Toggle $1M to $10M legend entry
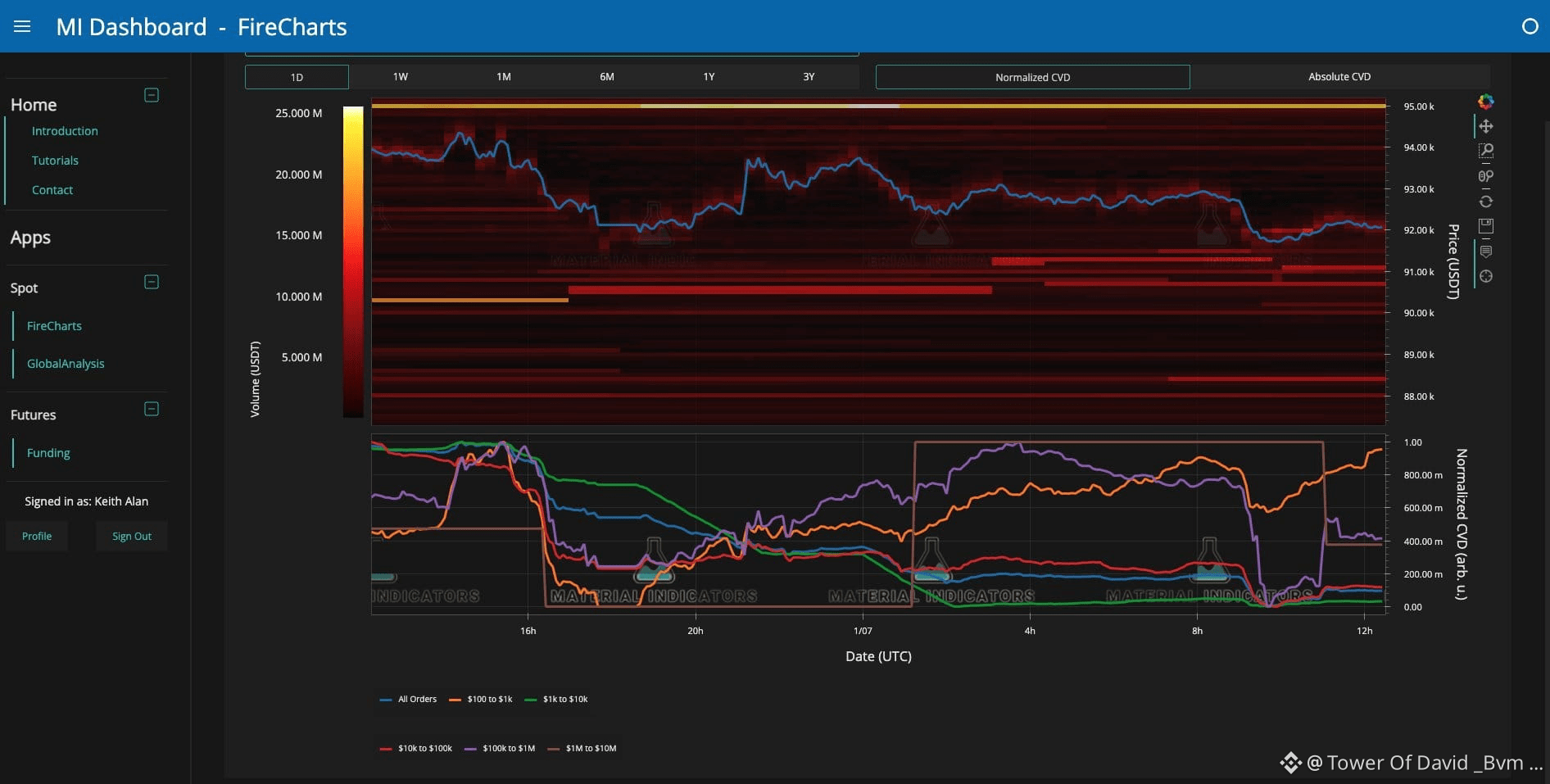Screen dimensions: 1550x784 [582, 748]
